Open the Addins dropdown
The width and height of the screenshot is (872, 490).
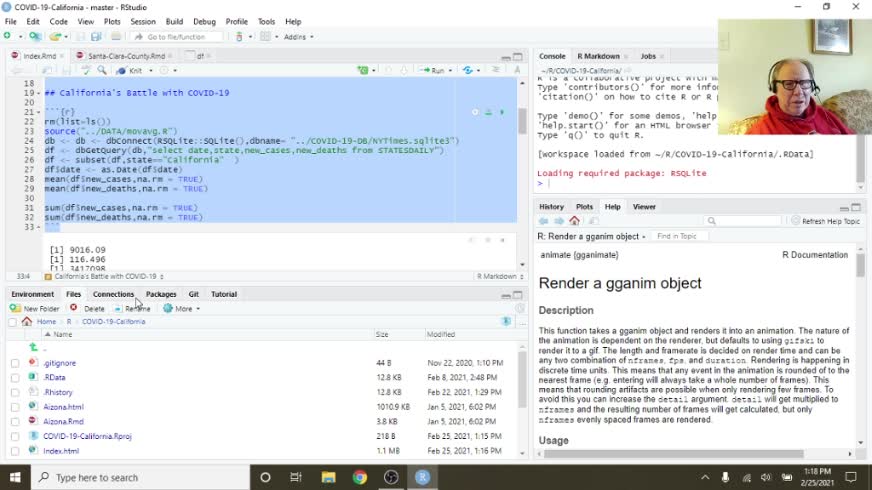click(x=299, y=37)
